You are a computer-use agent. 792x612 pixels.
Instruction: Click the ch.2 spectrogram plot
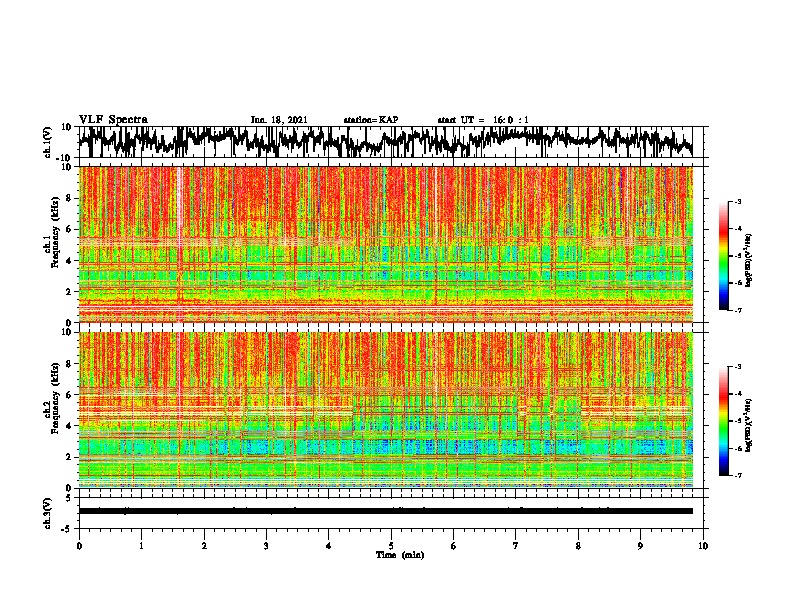tap(385, 410)
